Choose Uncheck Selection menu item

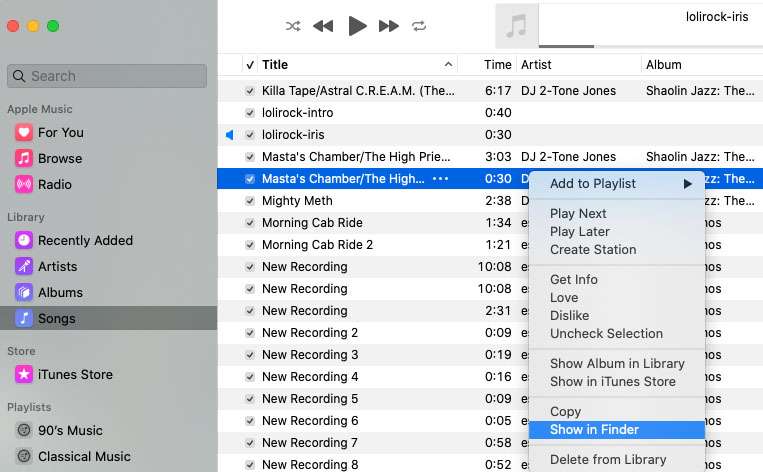coord(606,334)
